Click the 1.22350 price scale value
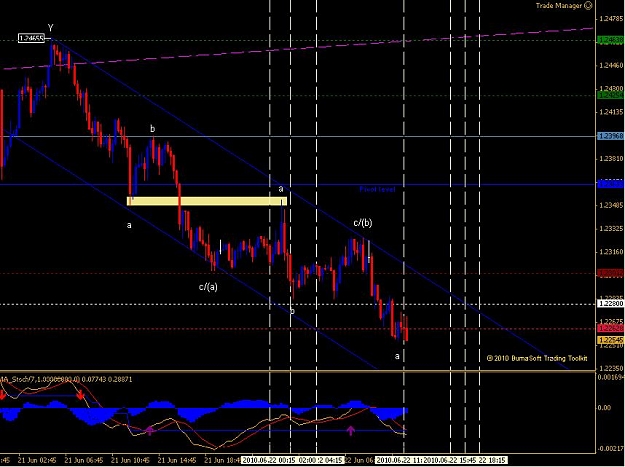 tap(611, 369)
